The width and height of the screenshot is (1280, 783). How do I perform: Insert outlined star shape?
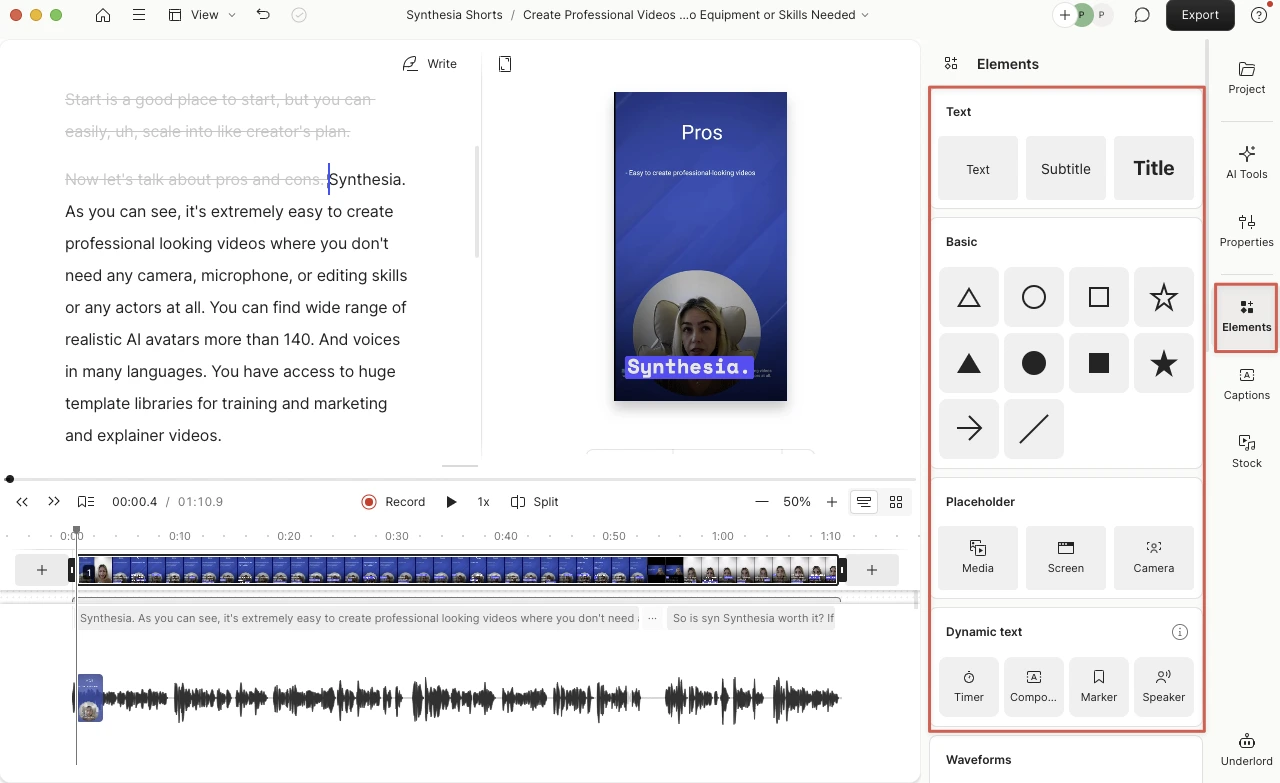(1164, 297)
